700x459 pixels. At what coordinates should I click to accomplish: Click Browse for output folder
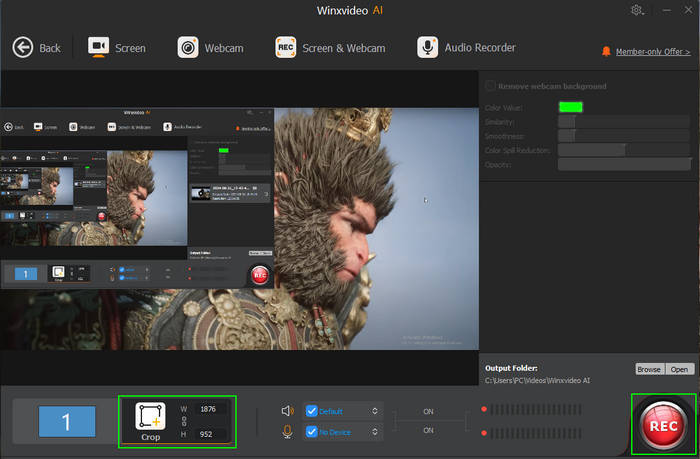point(649,369)
